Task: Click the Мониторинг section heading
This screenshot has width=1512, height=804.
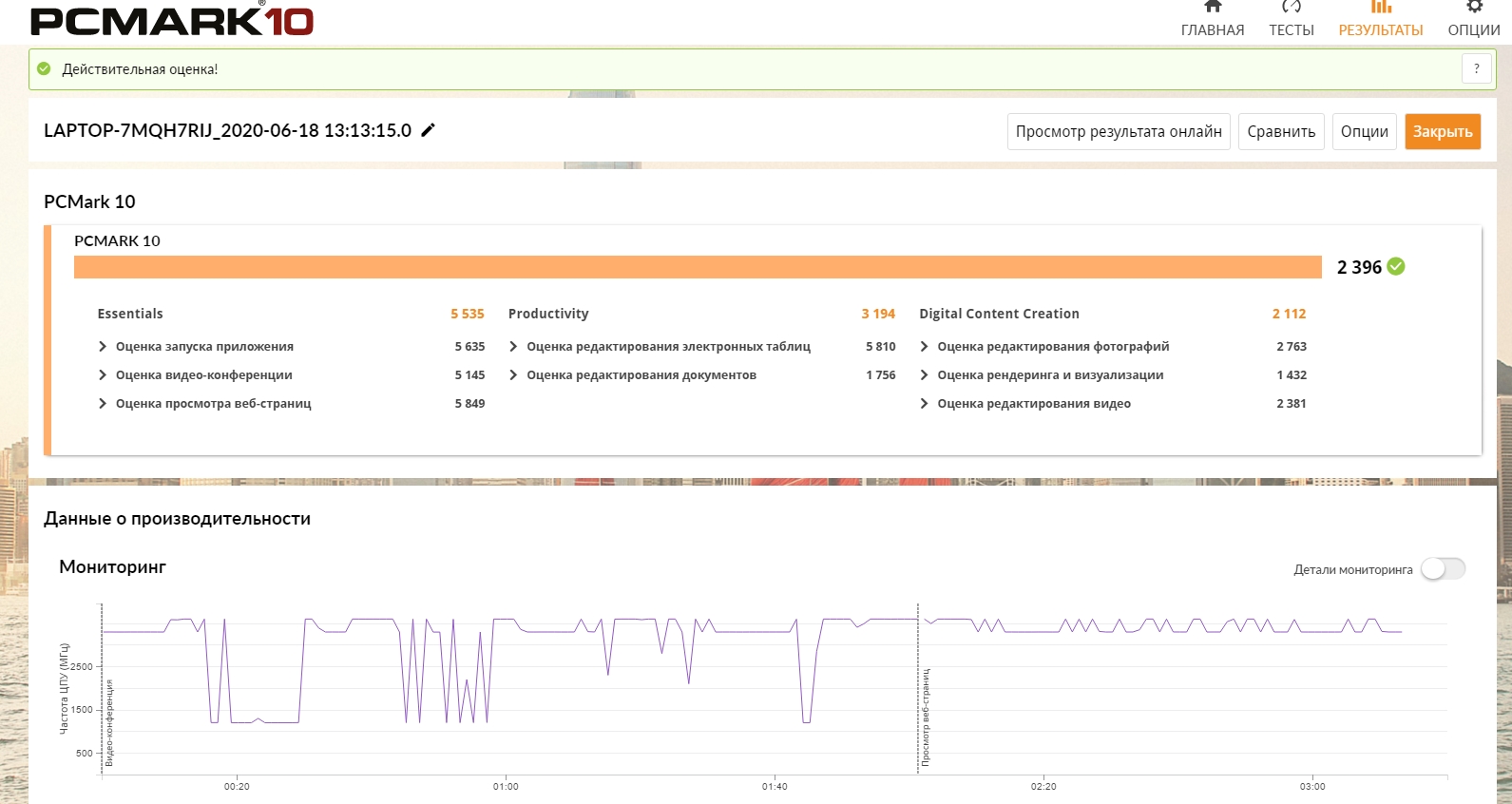Action: 112,567
